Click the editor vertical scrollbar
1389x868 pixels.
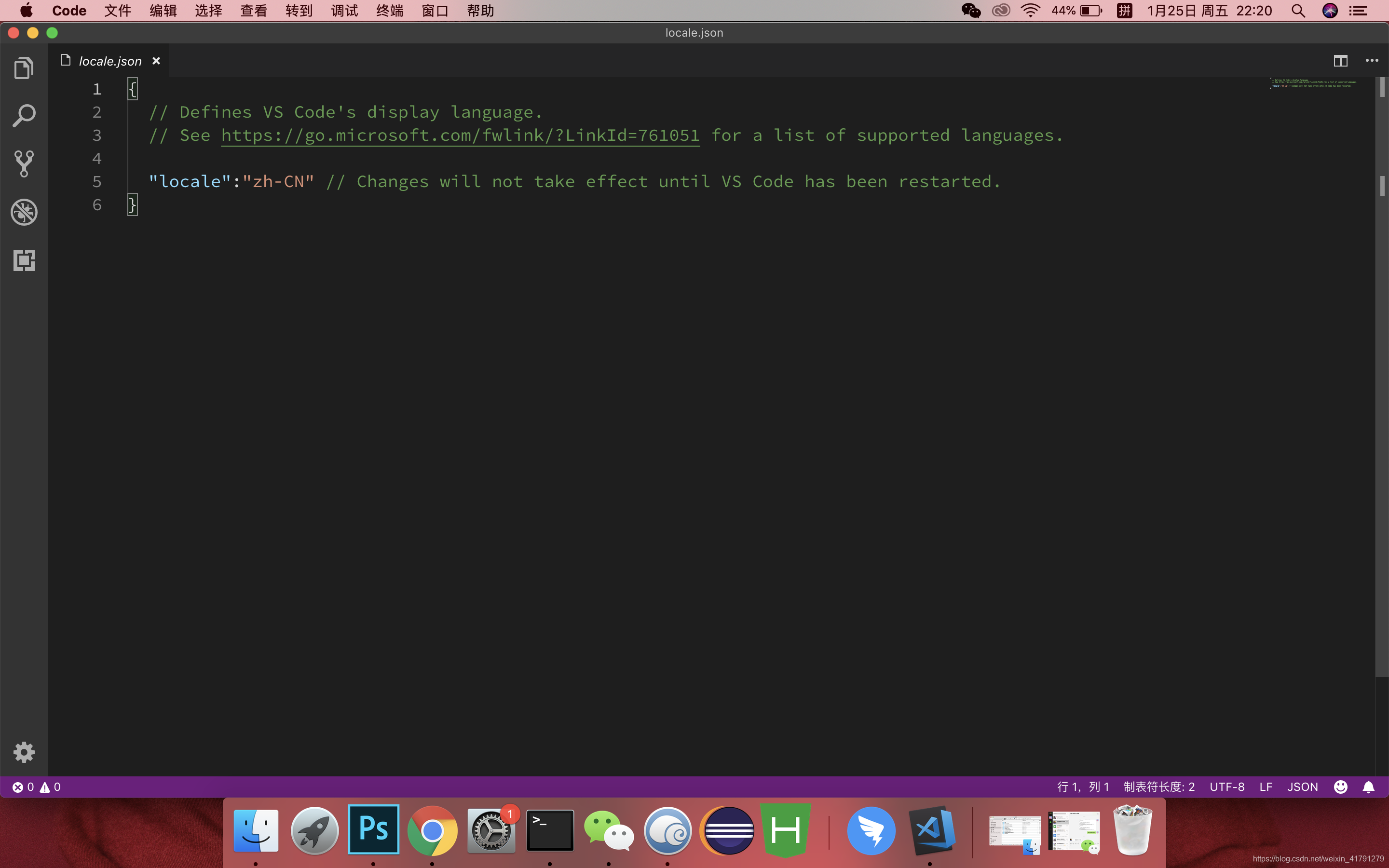click(x=1382, y=402)
